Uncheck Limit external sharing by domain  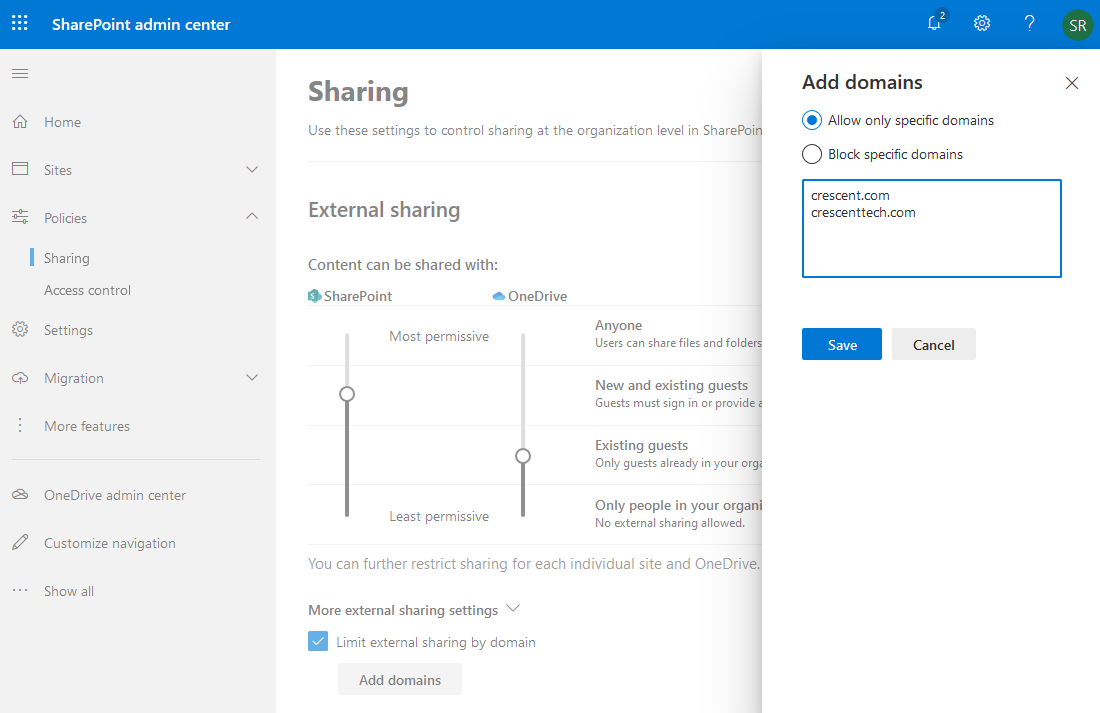pyautogui.click(x=318, y=641)
